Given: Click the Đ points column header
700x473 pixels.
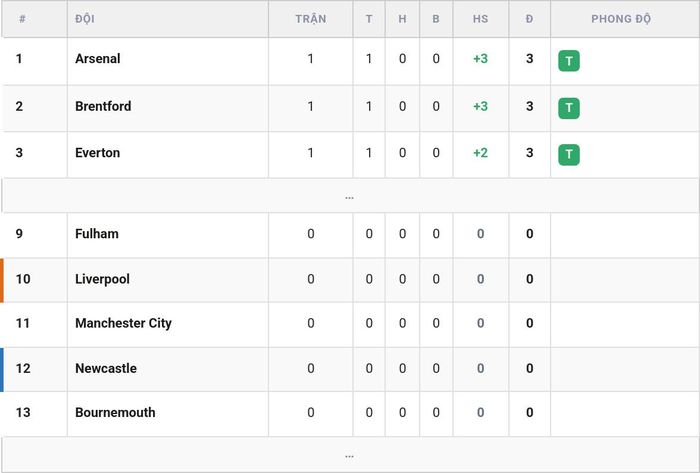Looking at the screenshot, I should coord(529,19).
